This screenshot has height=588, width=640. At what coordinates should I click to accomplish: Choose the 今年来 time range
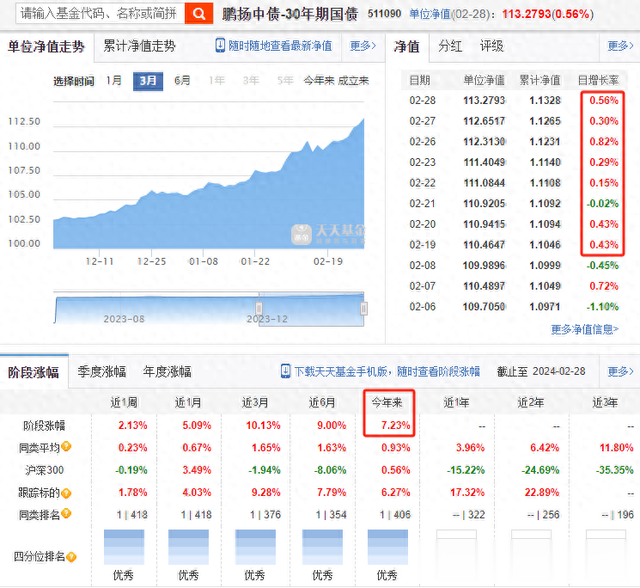click(x=319, y=81)
